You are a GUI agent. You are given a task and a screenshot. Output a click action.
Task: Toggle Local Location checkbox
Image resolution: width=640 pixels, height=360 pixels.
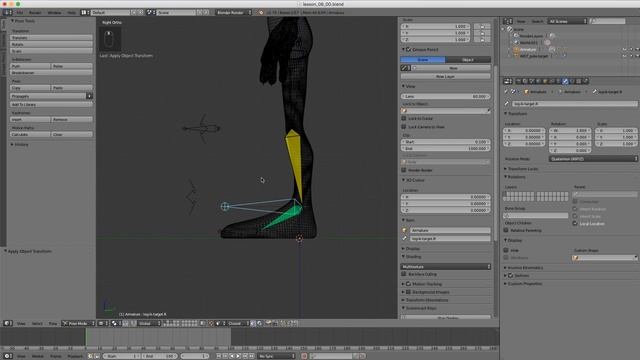click(x=575, y=224)
